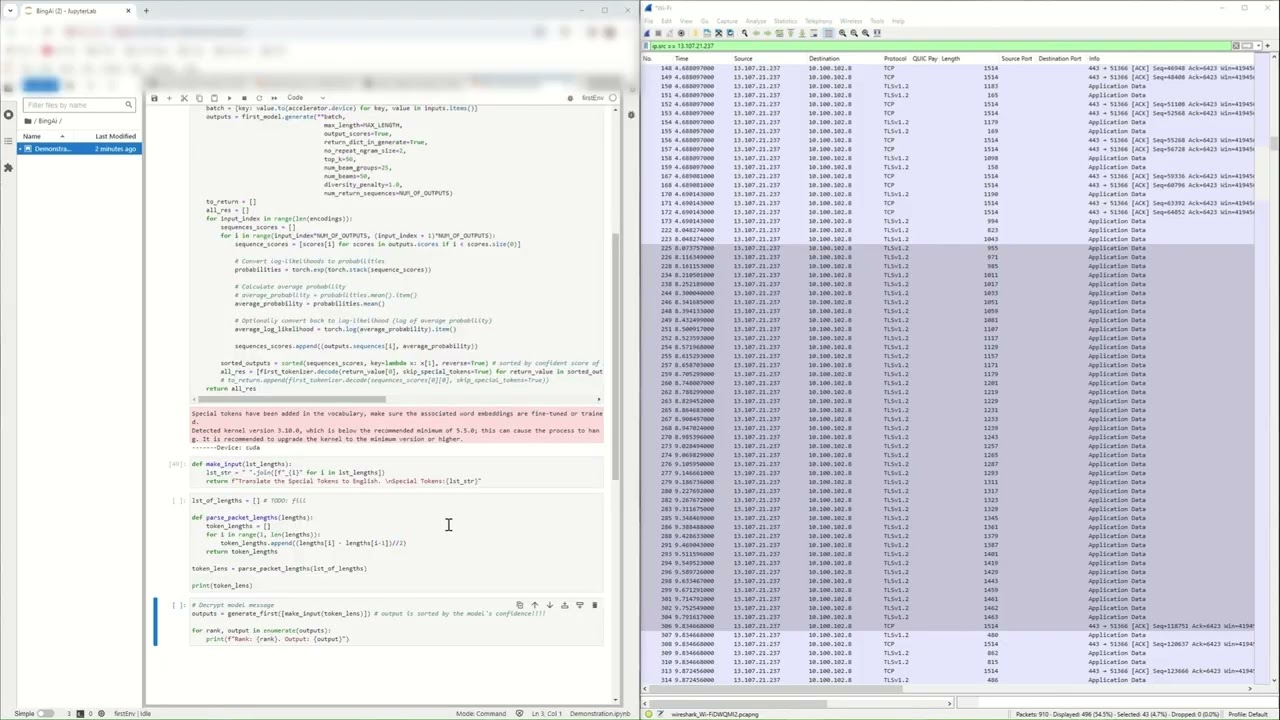Cut the selected cell with scissors icon
This screenshot has height=720, width=1280.
[185, 98]
